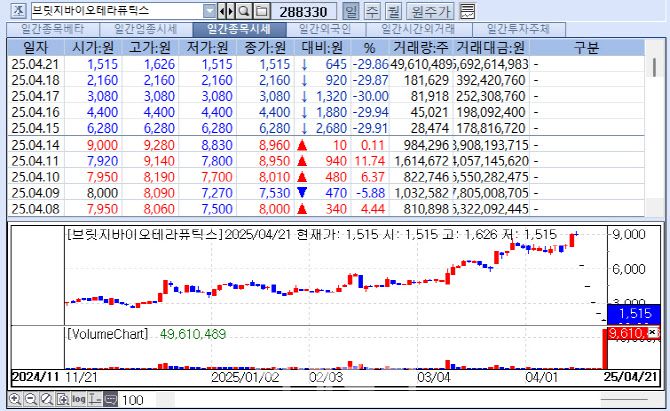
Task: Select the 일 (daily) period button
Action: 351,10
